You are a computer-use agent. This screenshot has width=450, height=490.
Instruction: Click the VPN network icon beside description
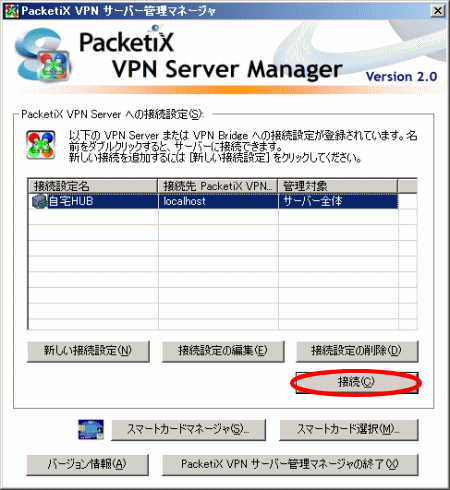click(x=41, y=145)
